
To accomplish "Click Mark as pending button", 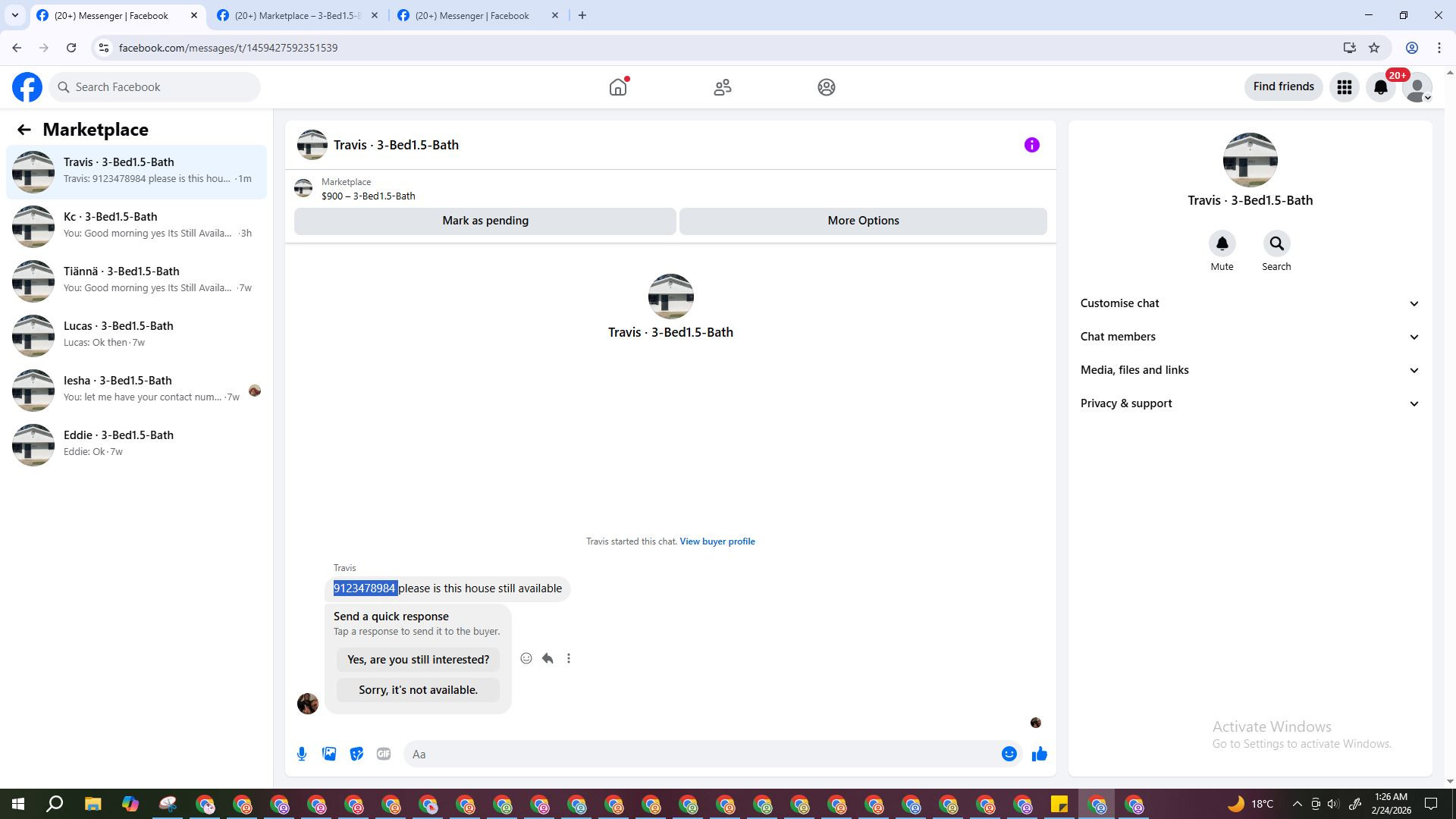I will (485, 221).
